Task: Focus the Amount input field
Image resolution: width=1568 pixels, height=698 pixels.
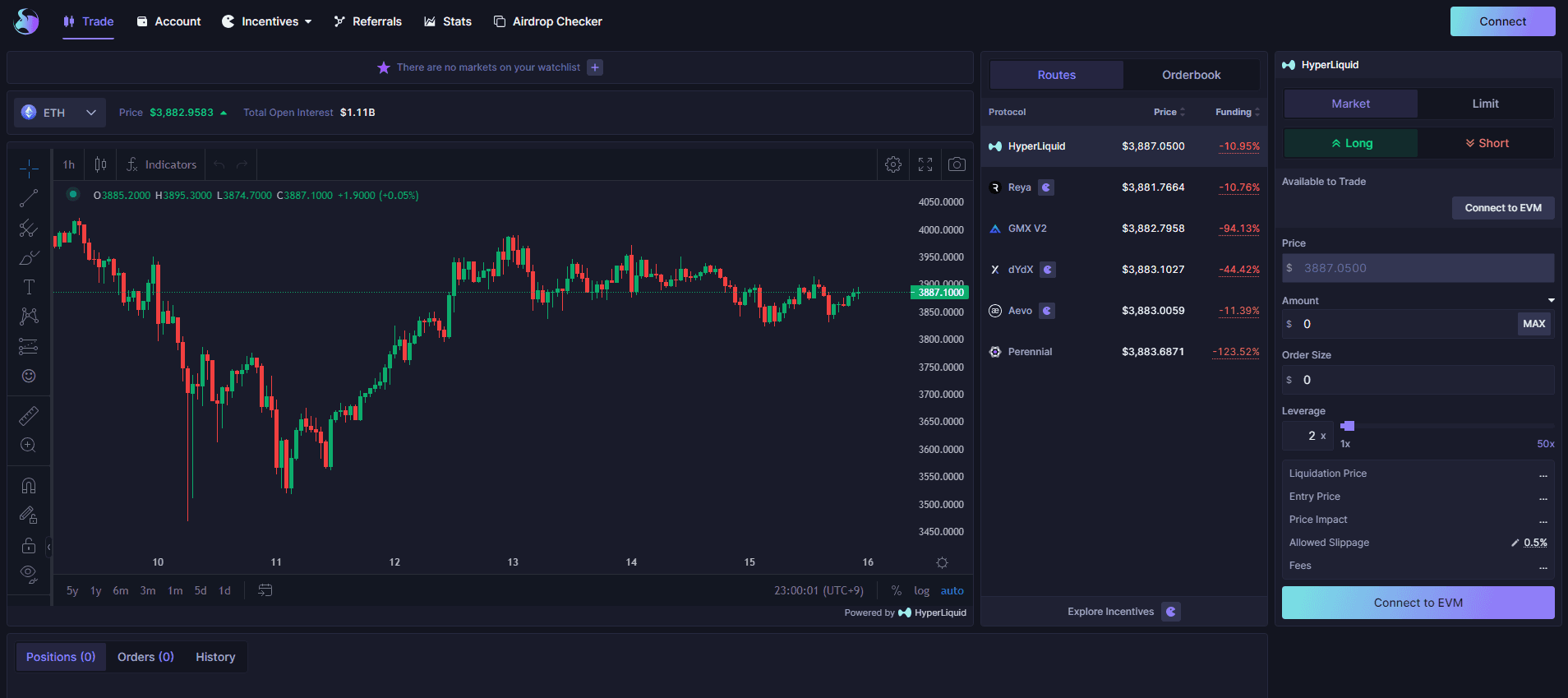Action: tap(1400, 324)
